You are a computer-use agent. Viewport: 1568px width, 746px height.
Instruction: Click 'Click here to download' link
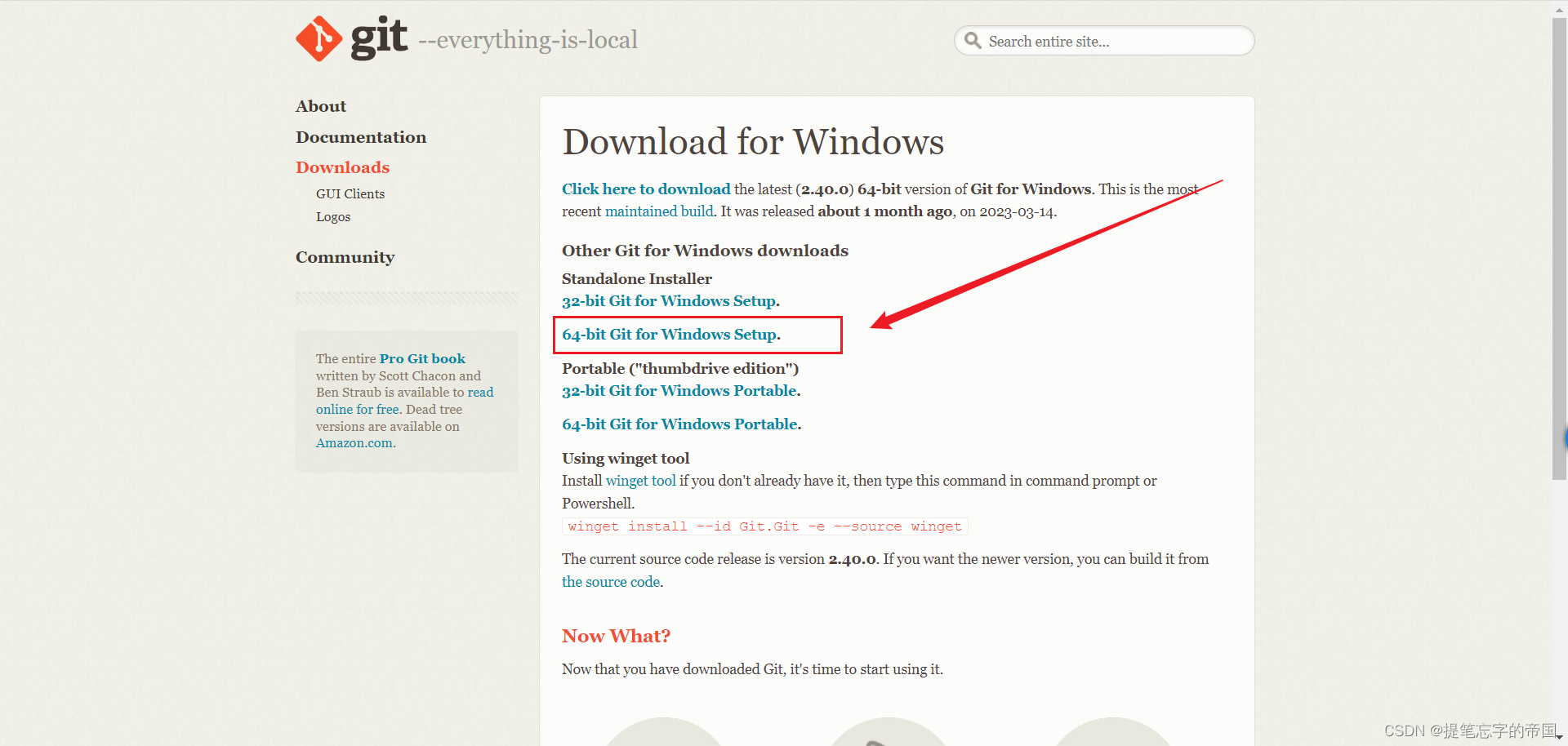[646, 189]
